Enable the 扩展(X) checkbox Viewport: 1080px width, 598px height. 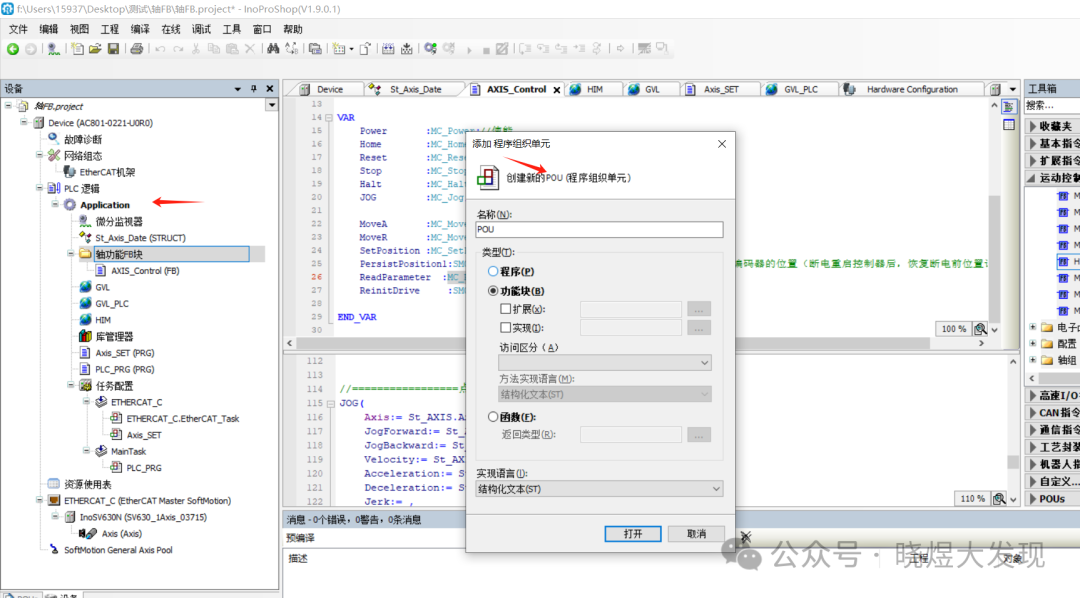[506, 309]
